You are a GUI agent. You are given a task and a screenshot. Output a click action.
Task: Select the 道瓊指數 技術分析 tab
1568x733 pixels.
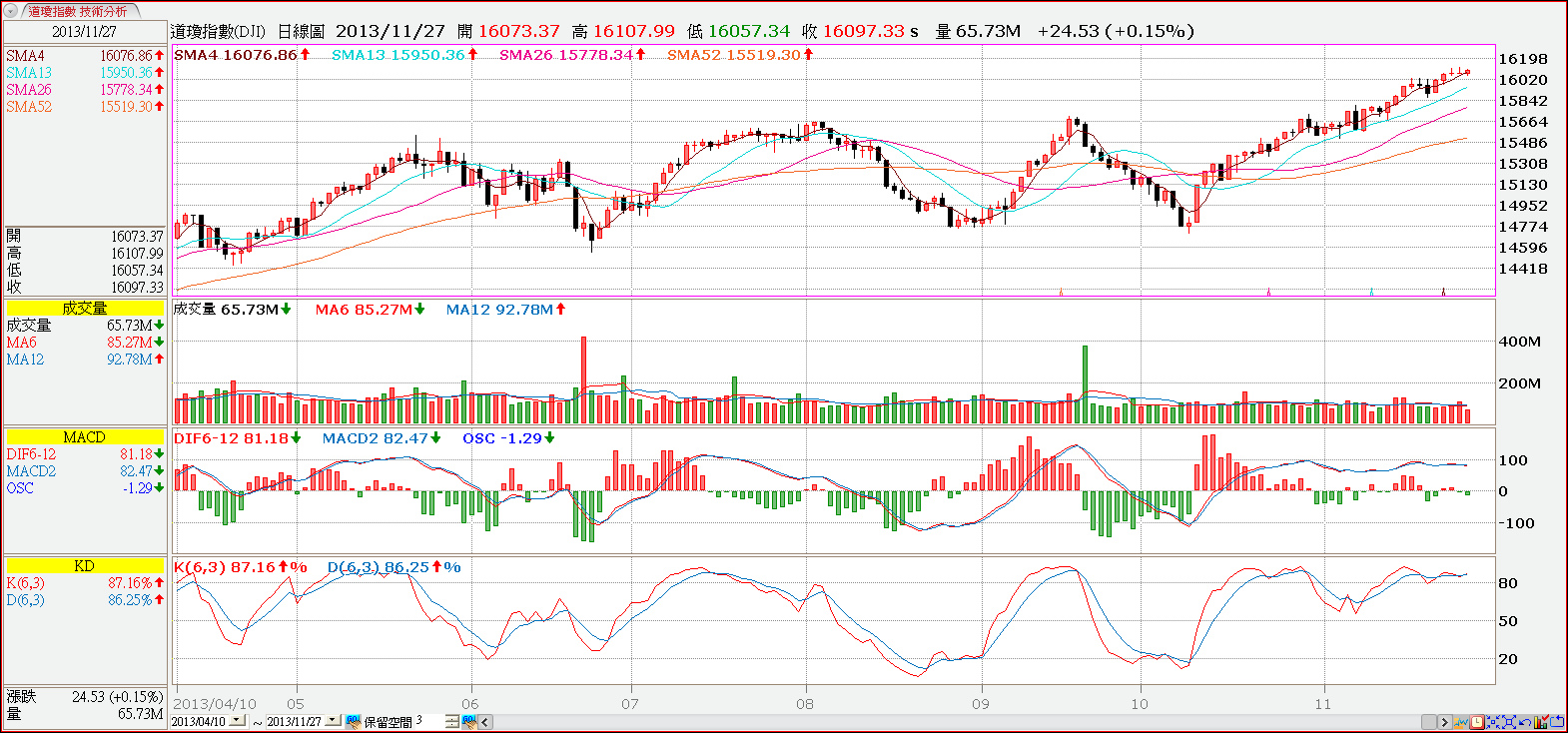[78, 12]
